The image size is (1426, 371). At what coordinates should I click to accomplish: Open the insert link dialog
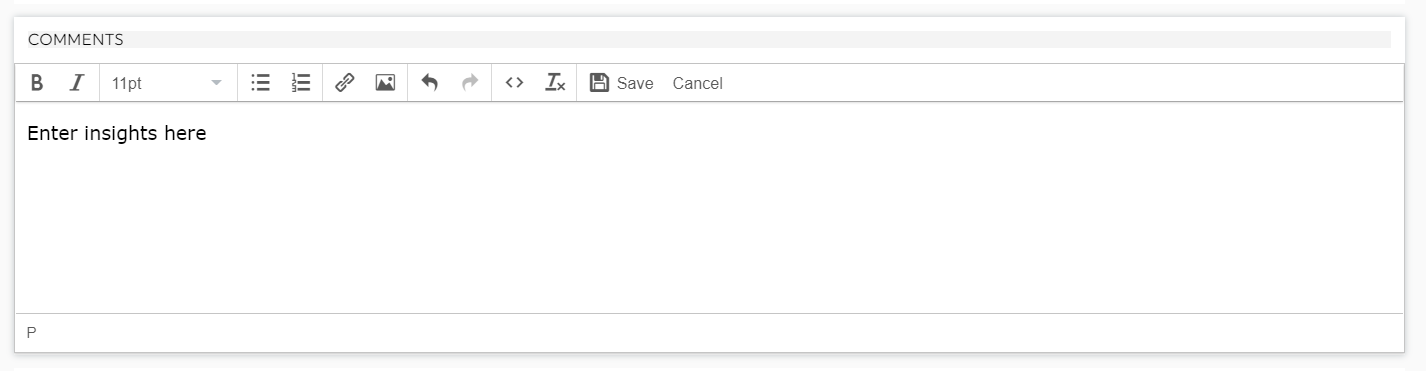pyautogui.click(x=345, y=83)
